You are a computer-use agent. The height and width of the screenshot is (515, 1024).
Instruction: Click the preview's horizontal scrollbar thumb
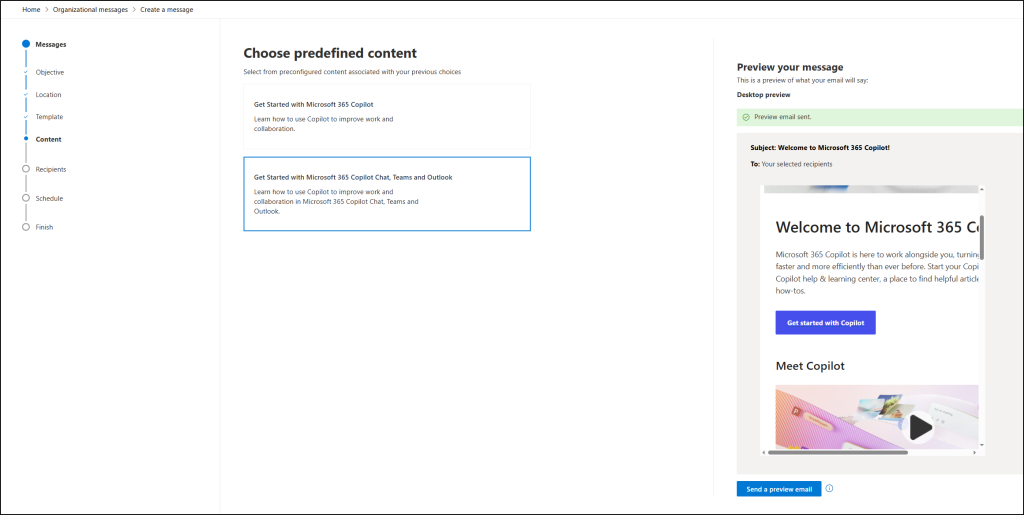(x=838, y=452)
